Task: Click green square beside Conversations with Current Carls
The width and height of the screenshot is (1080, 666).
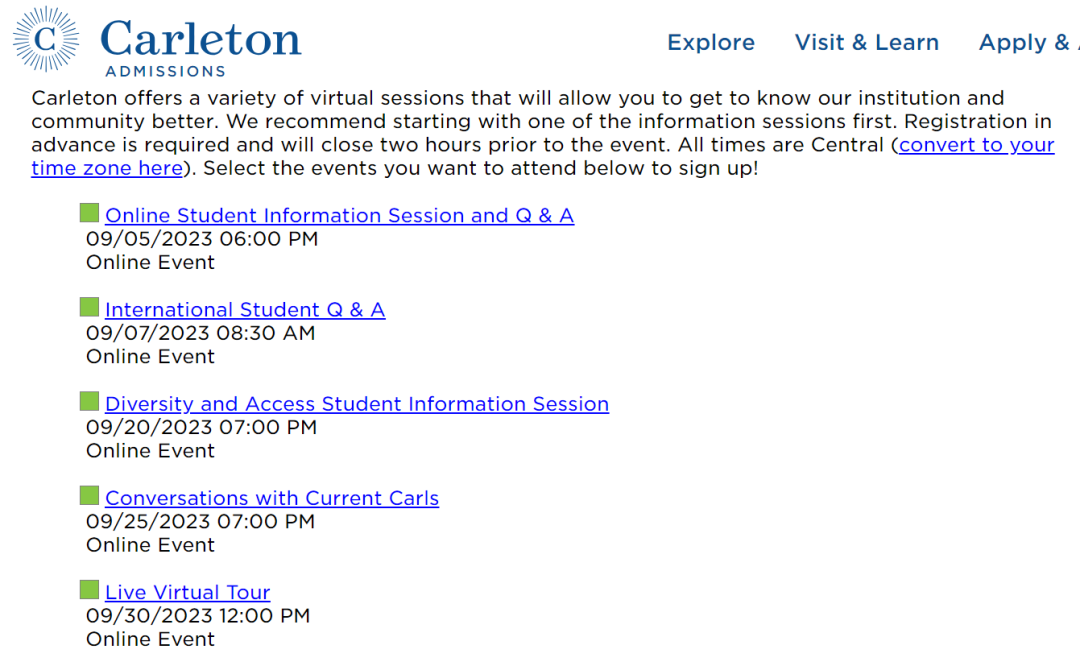Action: pos(90,495)
